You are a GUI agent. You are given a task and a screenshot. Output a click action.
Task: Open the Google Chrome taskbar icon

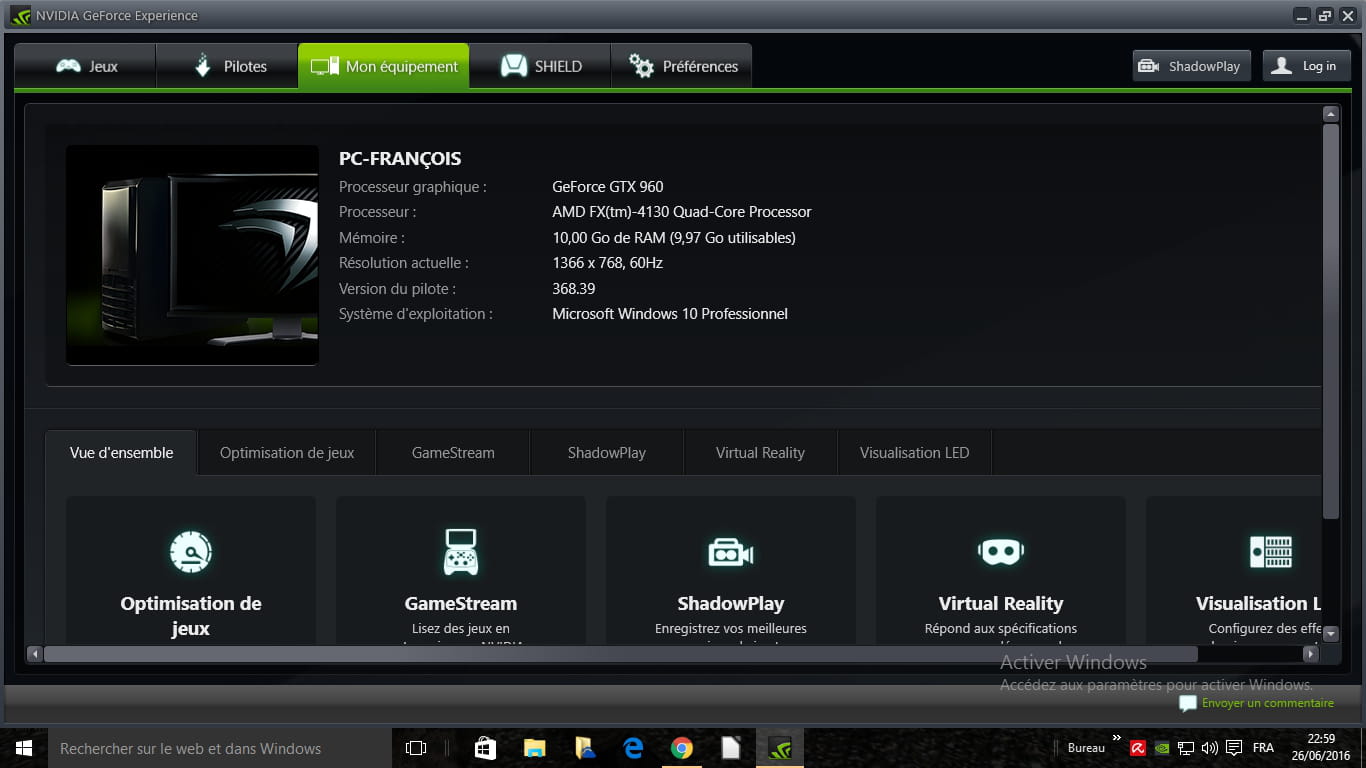pyautogui.click(x=682, y=748)
